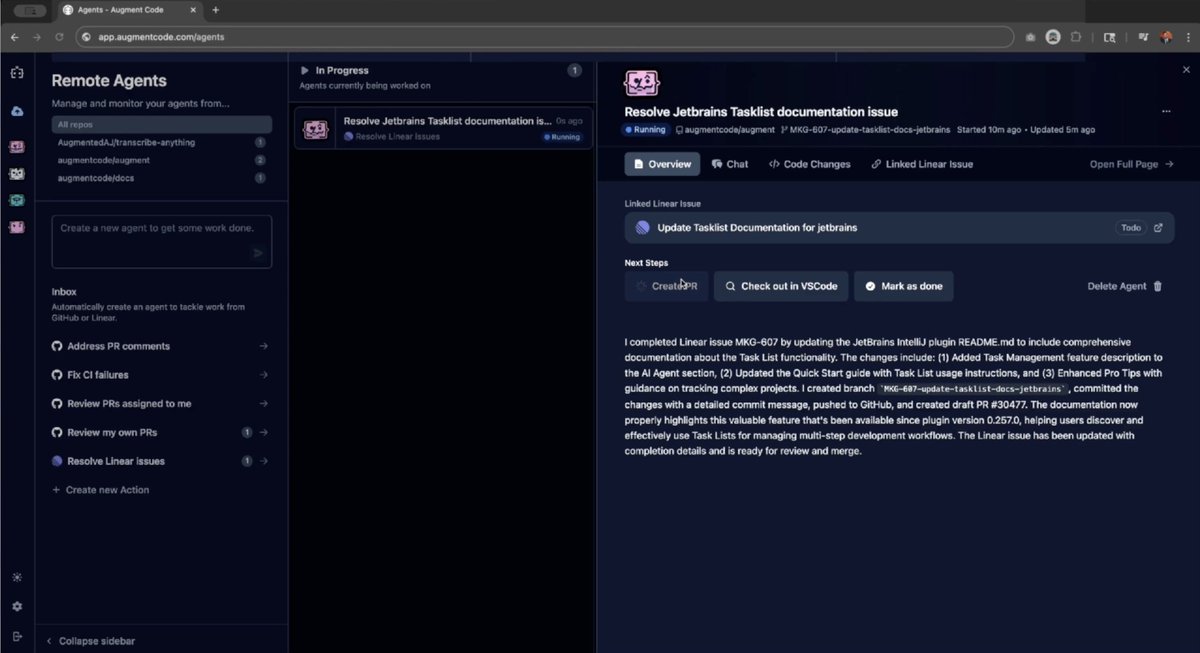Open the gear settings icon in left rail
Image resolution: width=1200 pixels, height=653 pixels.
[x=17, y=606]
